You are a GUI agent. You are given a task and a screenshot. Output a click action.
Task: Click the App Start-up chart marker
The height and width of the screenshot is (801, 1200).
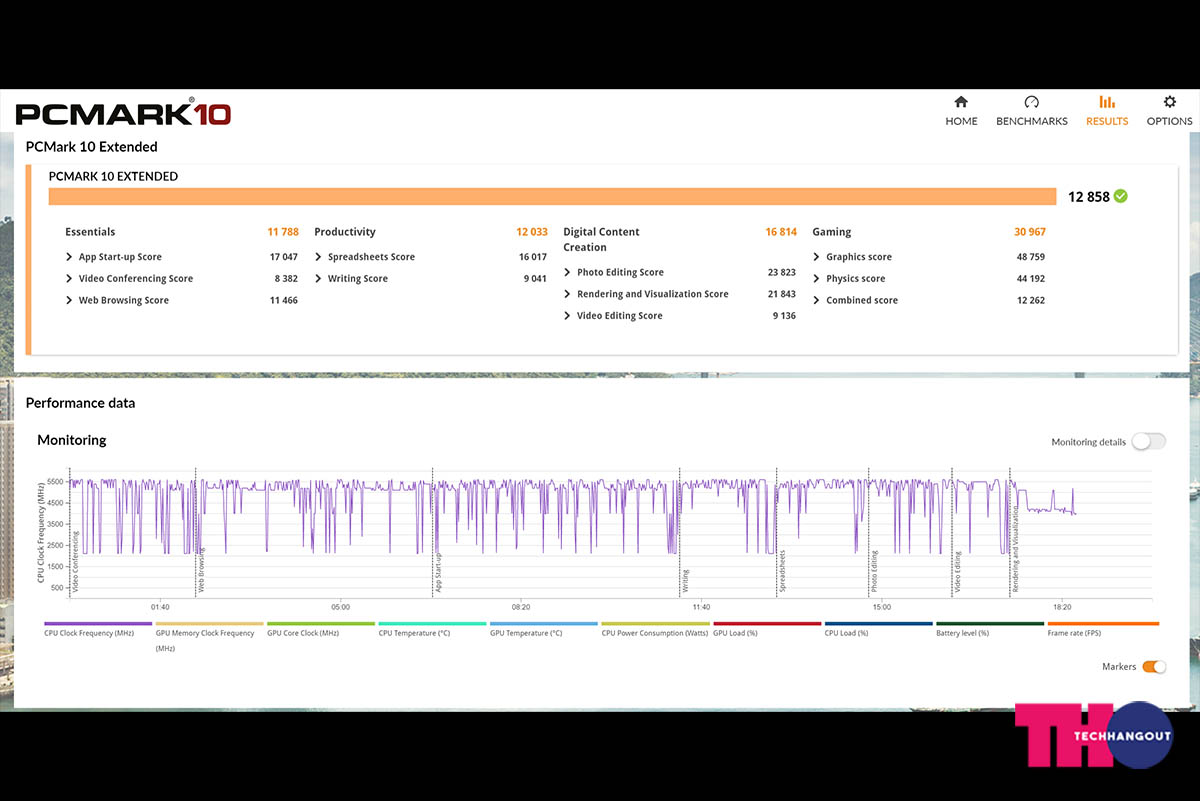tap(438, 573)
